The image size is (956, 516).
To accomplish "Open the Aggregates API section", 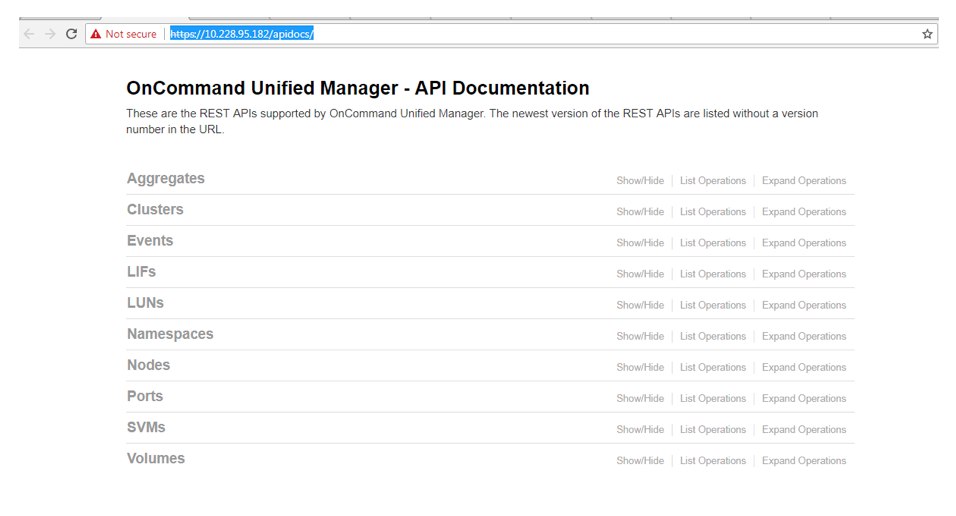I will 166,179.
